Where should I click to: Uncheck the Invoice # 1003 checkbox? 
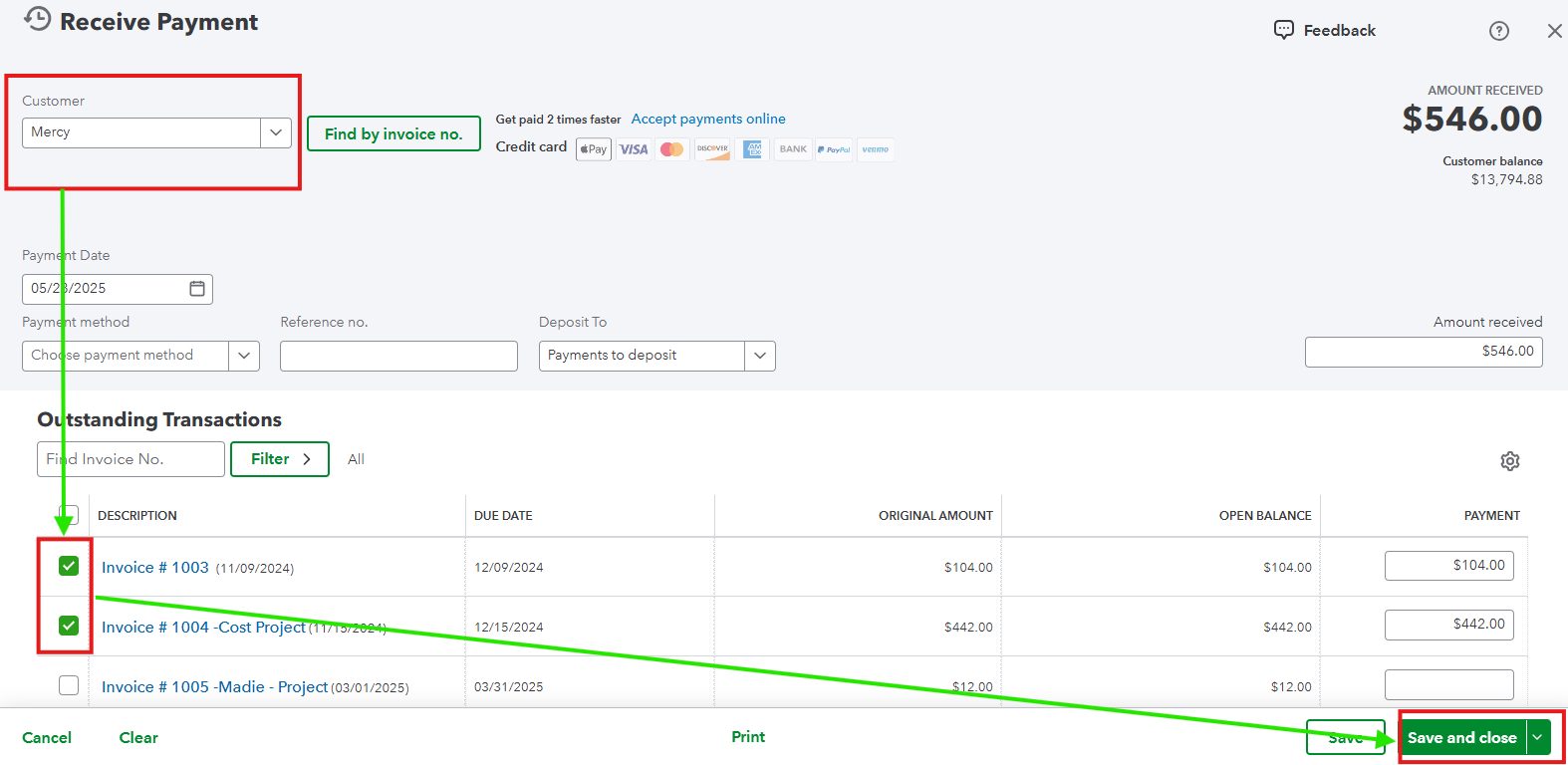[69, 566]
